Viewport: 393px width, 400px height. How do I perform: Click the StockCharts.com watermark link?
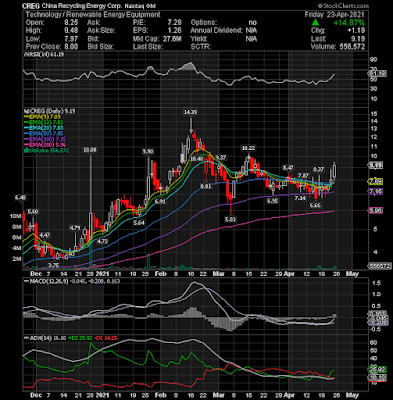click(343, 6)
